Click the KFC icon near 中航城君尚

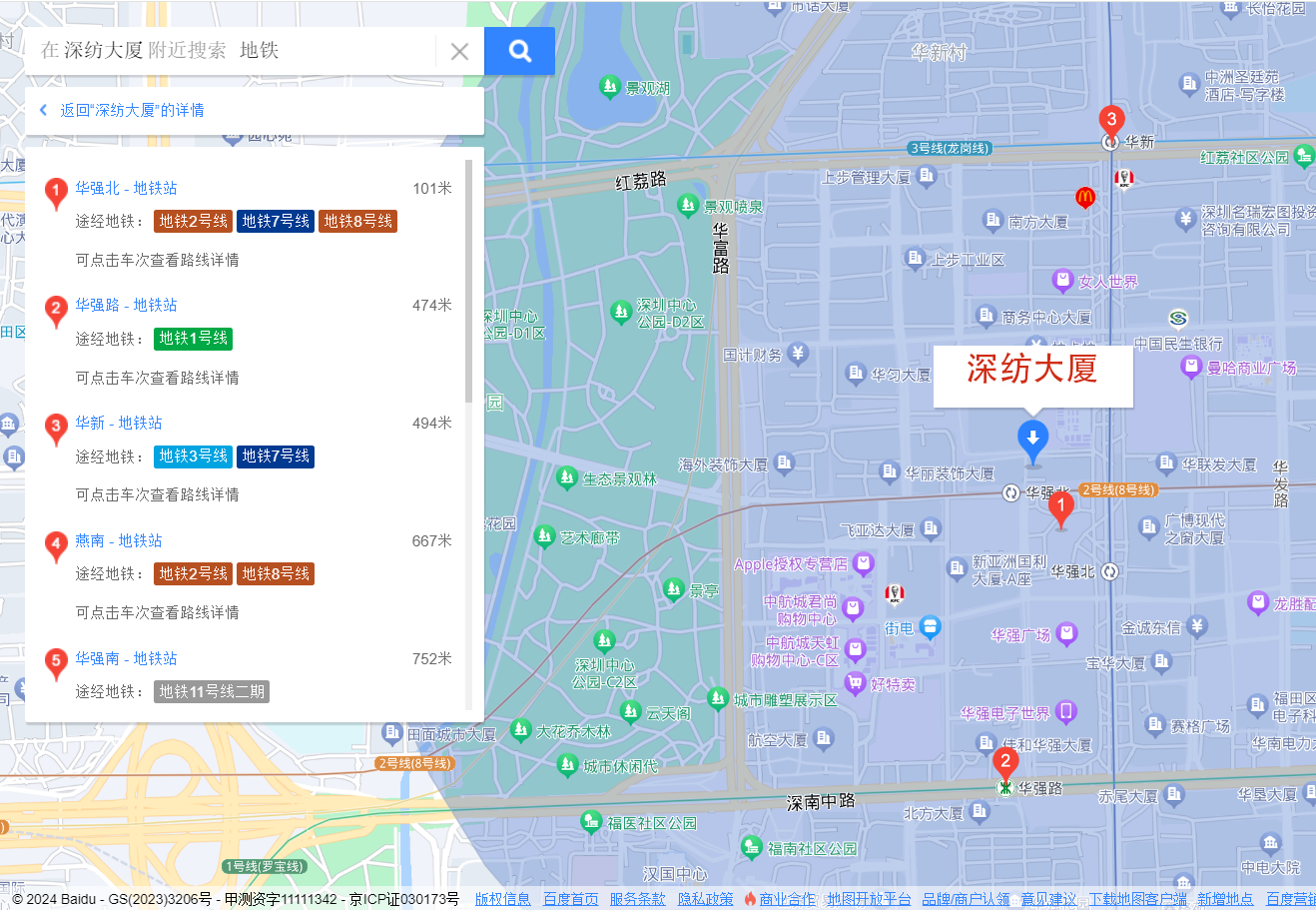(x=895, y=593)
